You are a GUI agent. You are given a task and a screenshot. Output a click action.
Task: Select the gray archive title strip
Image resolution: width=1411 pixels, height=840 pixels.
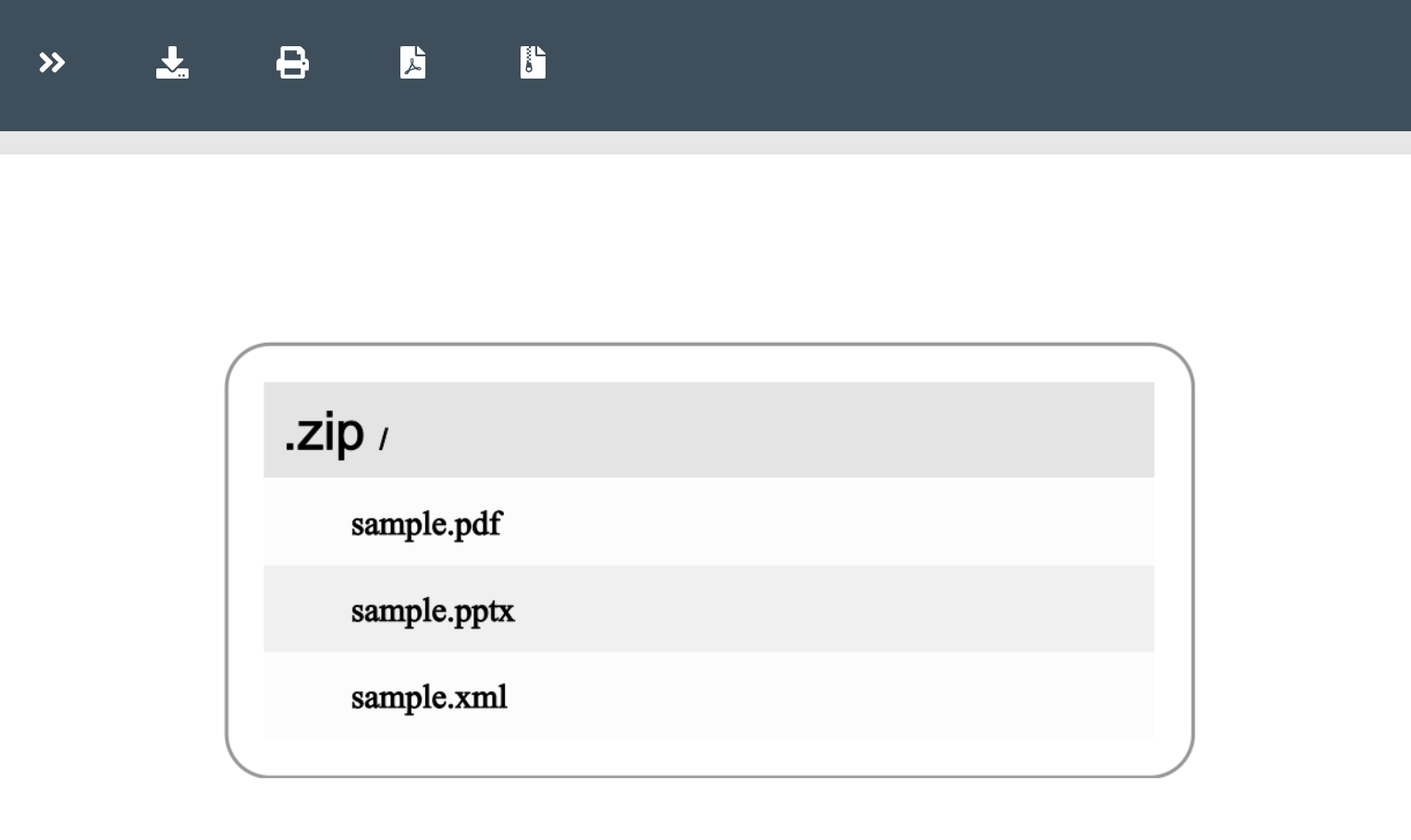pyautogui.click(x=708, y=430)
